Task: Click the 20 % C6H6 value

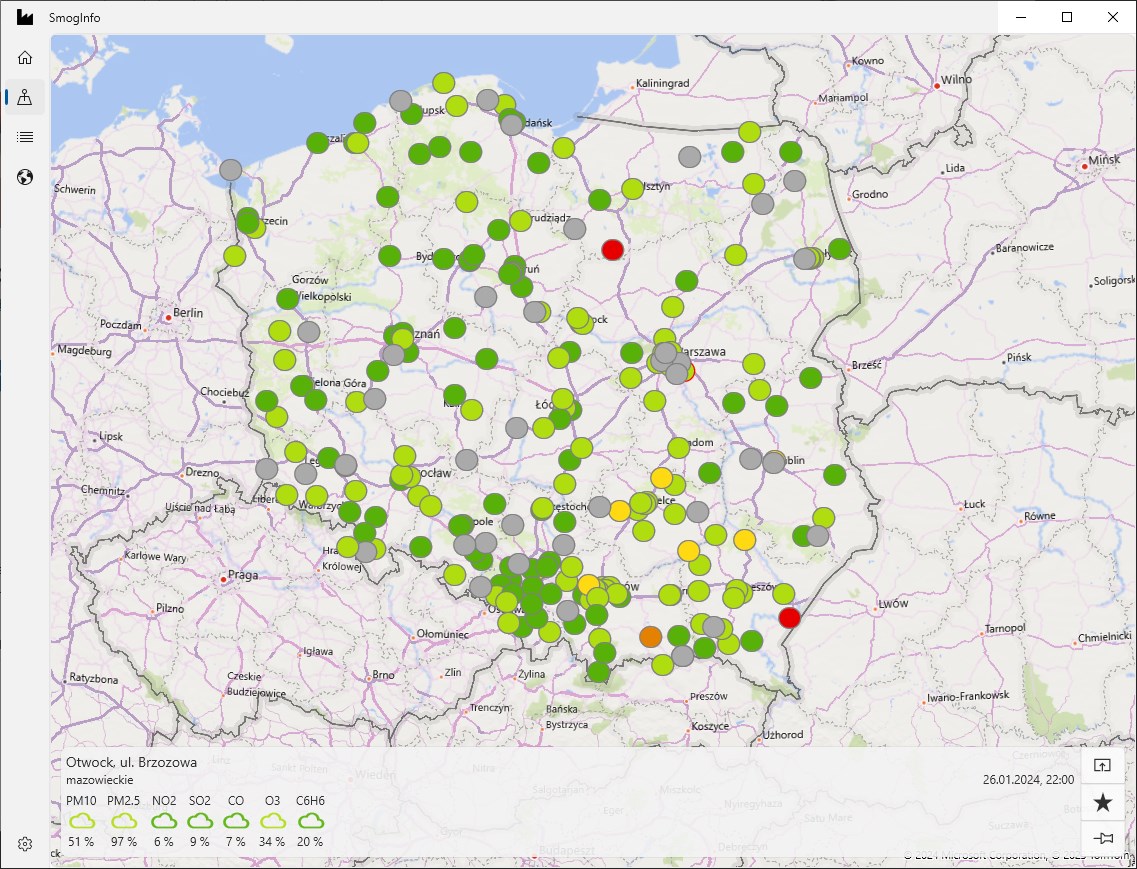Action: click(x=310, y=842)
